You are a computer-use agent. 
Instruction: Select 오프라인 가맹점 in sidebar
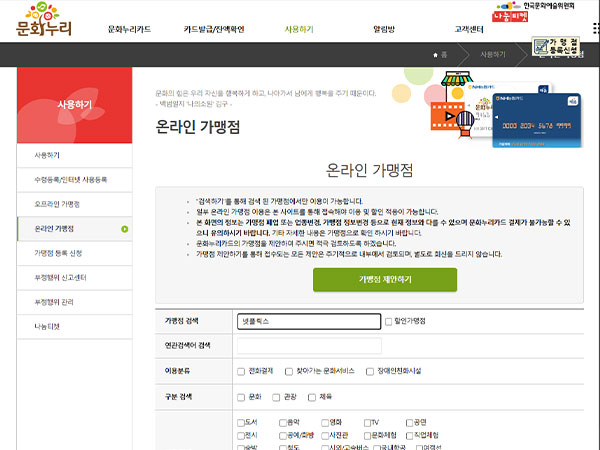coord(75,204)
